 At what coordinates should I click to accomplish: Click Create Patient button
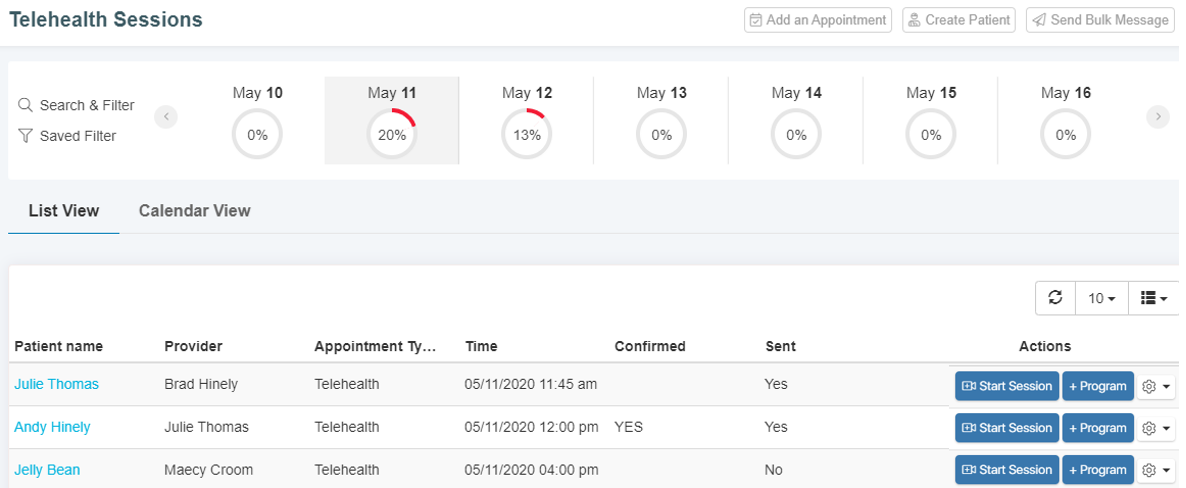960,20
